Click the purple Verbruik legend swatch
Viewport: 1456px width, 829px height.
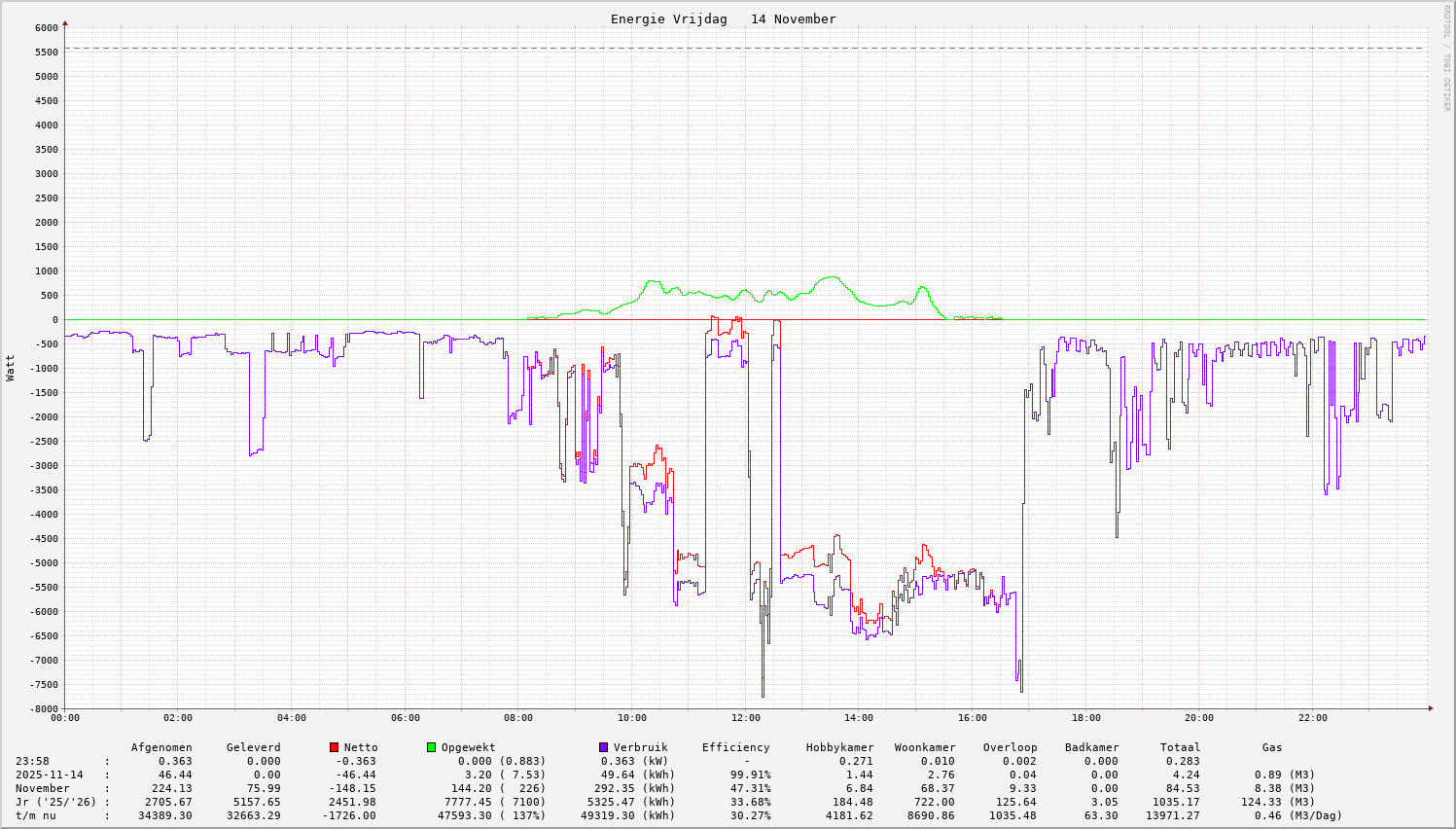pos(603,747)
